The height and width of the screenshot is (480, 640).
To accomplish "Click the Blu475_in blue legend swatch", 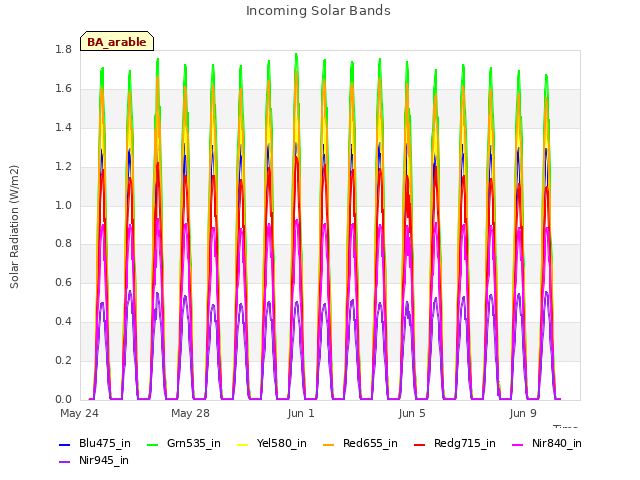I will tap(64, 444).
